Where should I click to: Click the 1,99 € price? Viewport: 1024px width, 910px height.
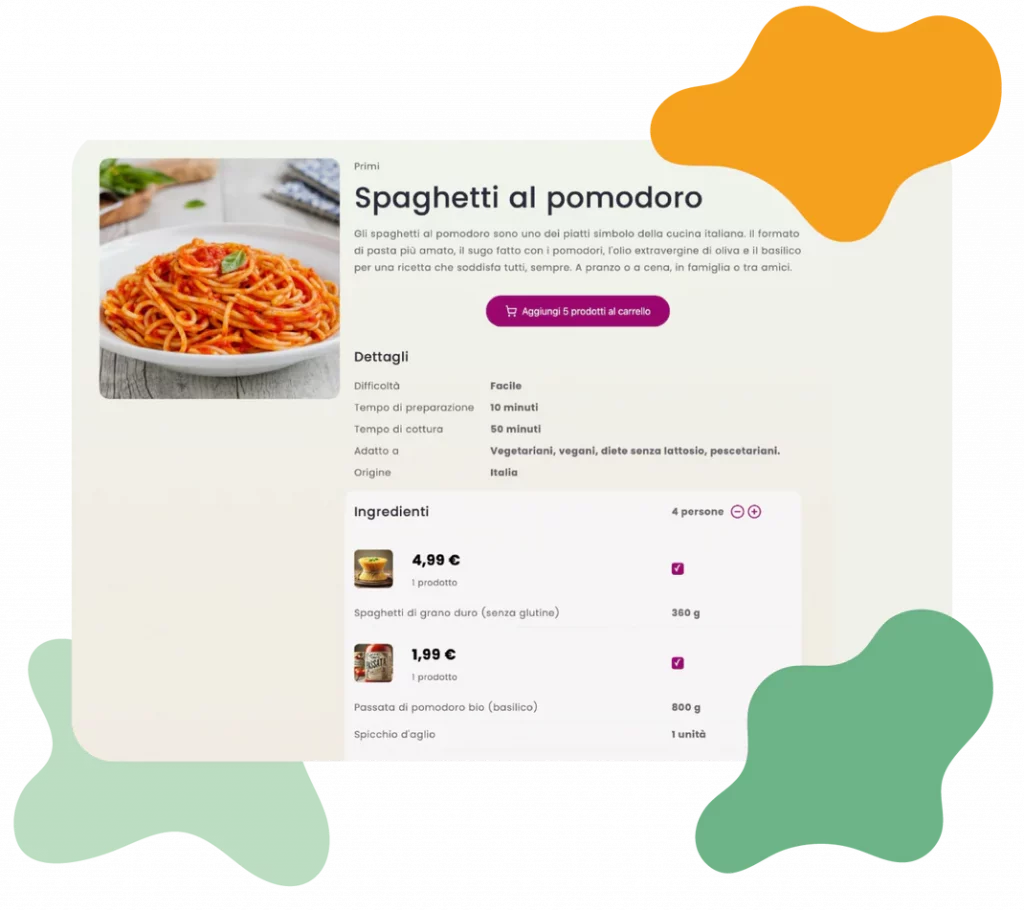click(434, 654)
